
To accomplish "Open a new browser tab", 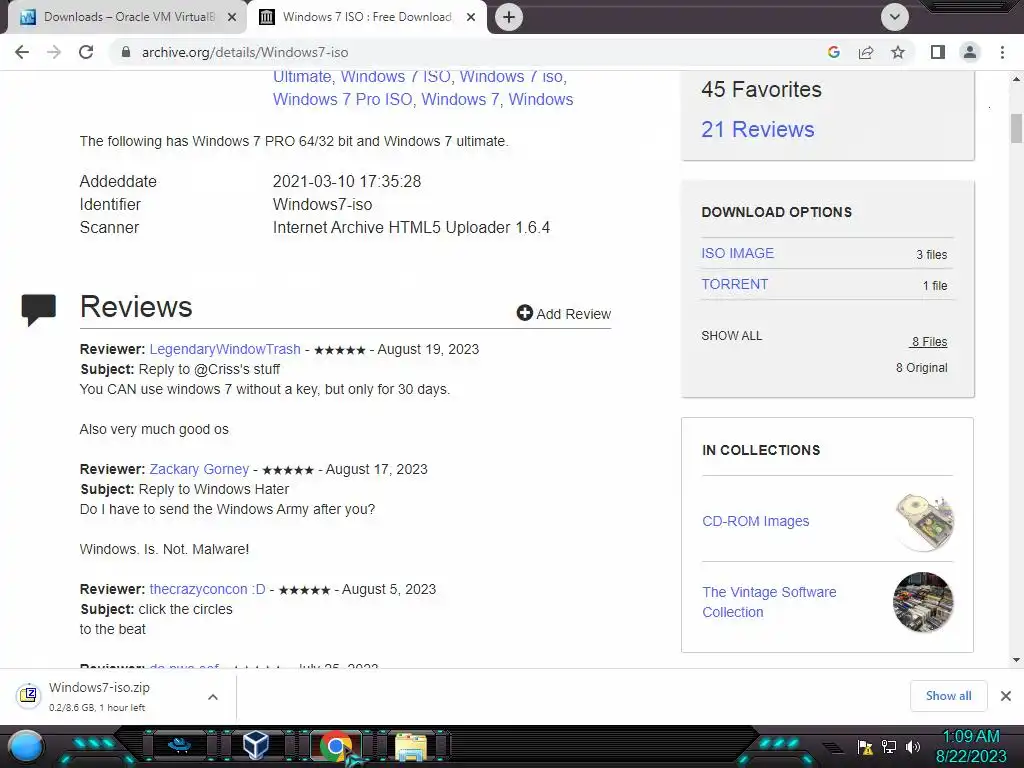I will pos(509,17).
